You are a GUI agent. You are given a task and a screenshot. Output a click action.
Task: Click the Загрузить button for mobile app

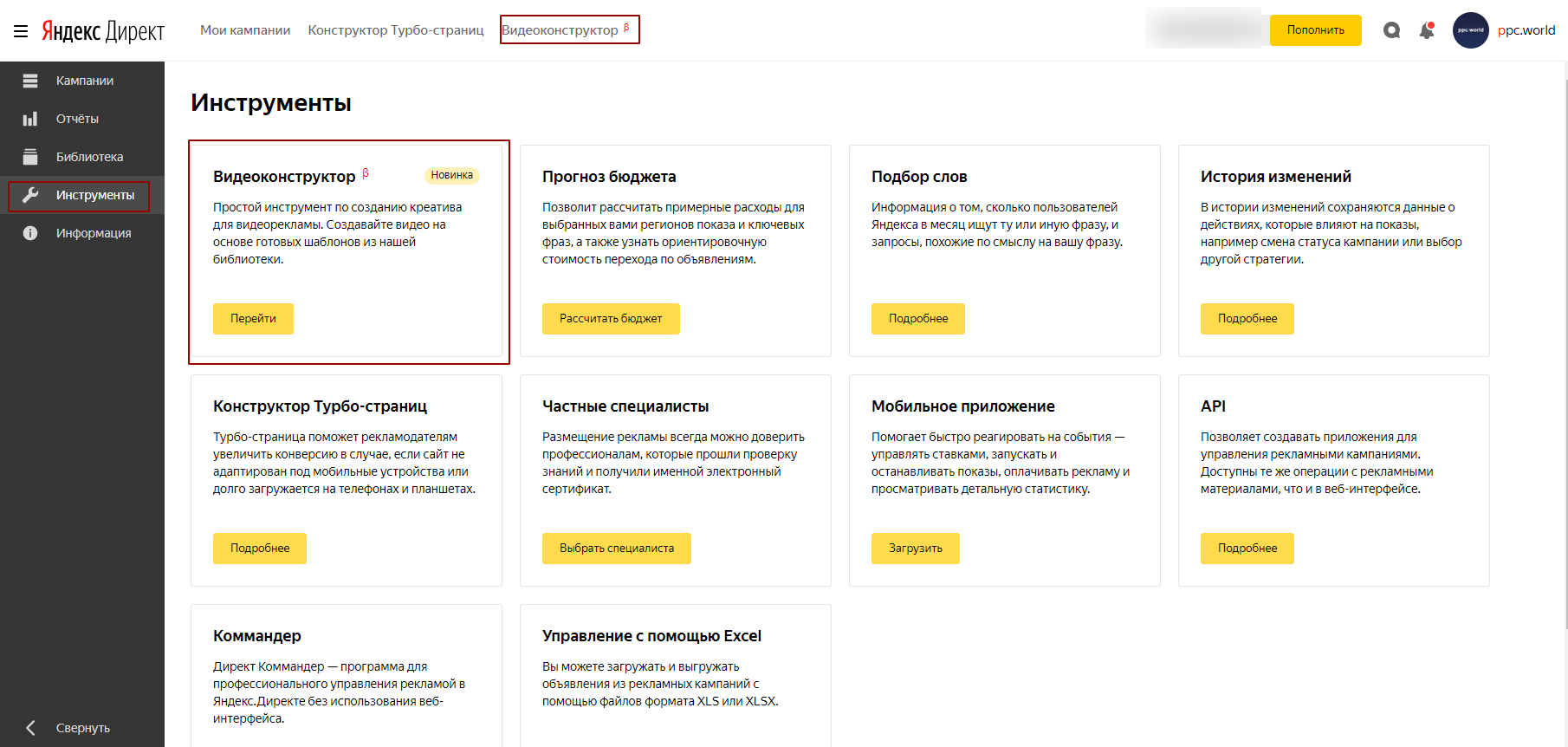click(x=916, y=549)
